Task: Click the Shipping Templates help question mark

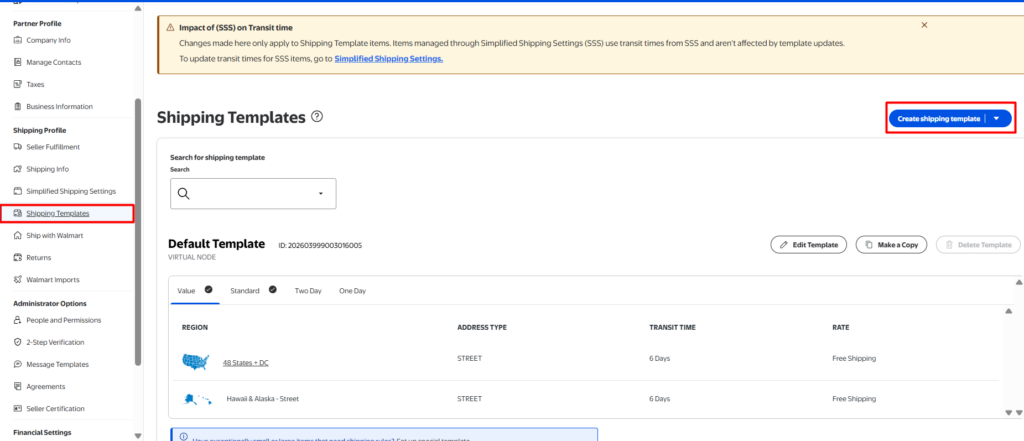Action: point(317,117)
